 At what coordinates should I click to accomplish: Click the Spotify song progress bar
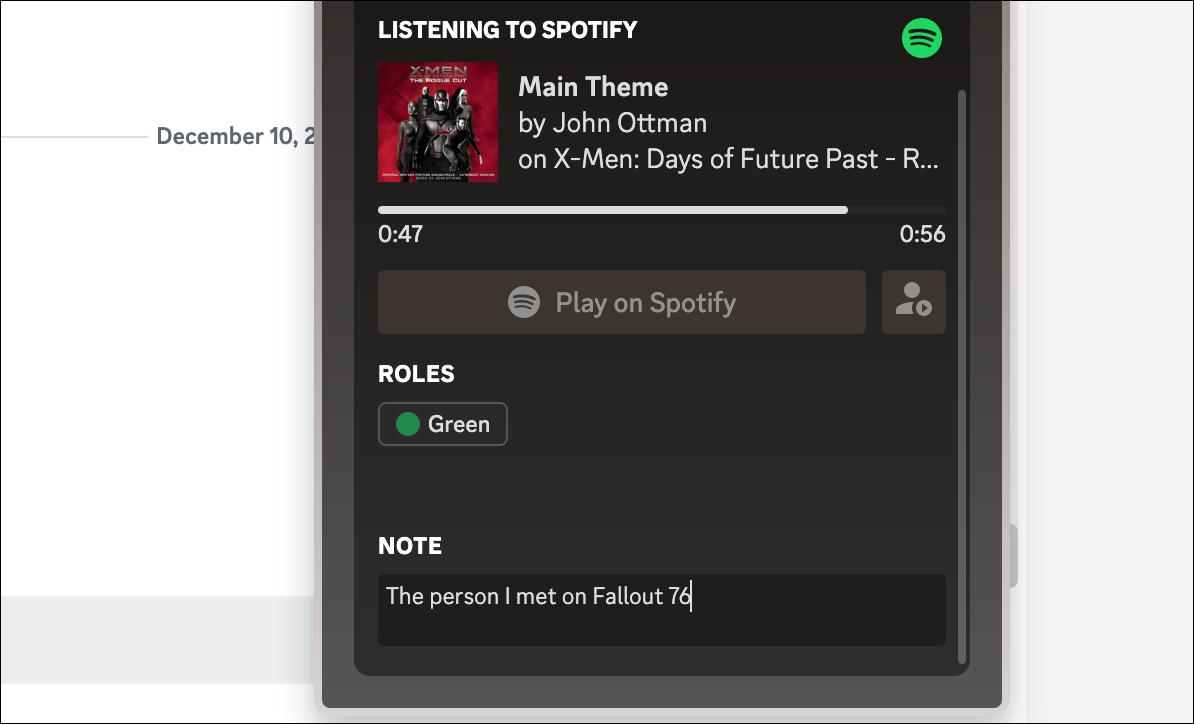point(662,210)
